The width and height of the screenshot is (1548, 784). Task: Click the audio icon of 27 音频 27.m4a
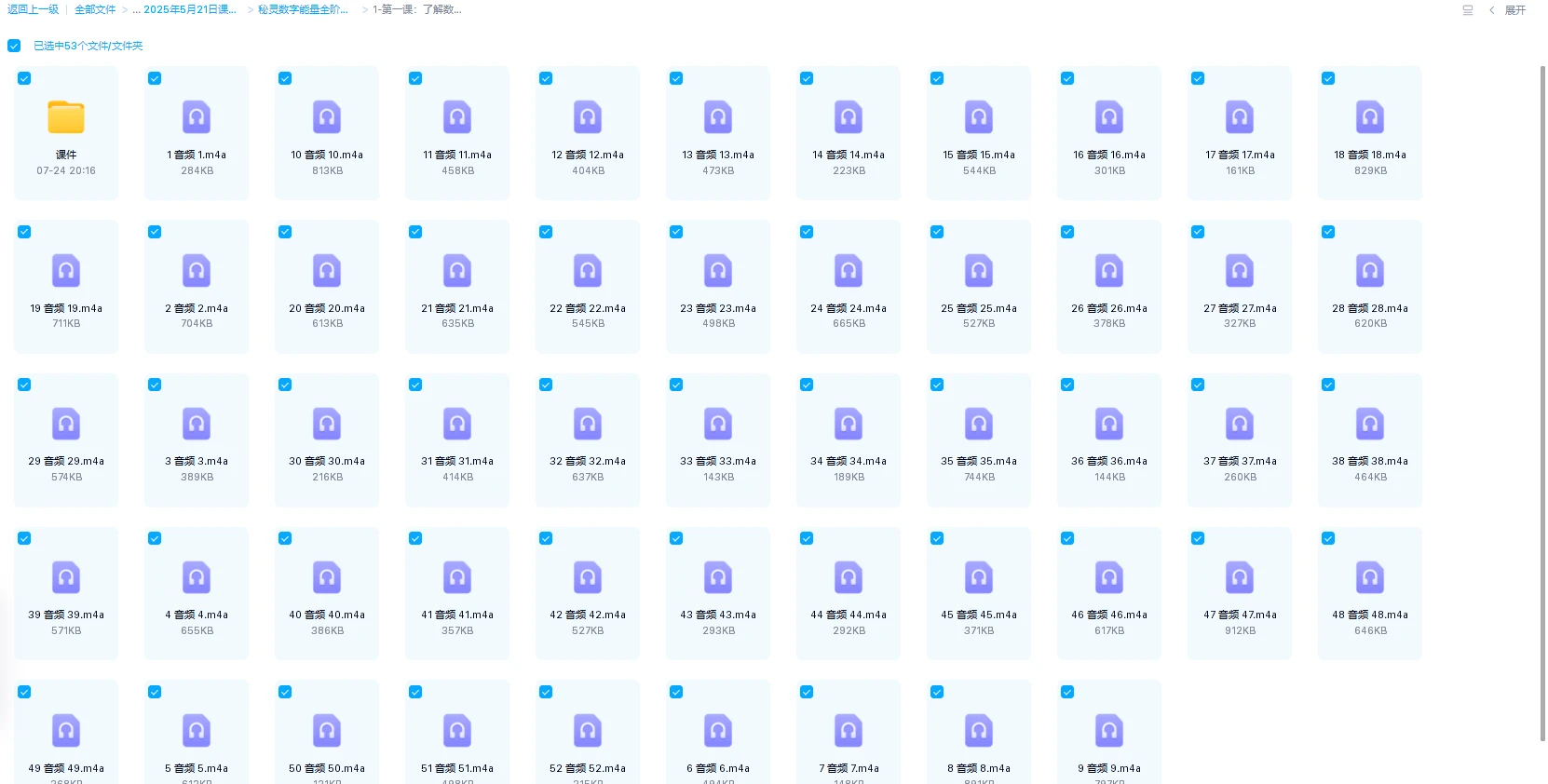(1240, 271)
